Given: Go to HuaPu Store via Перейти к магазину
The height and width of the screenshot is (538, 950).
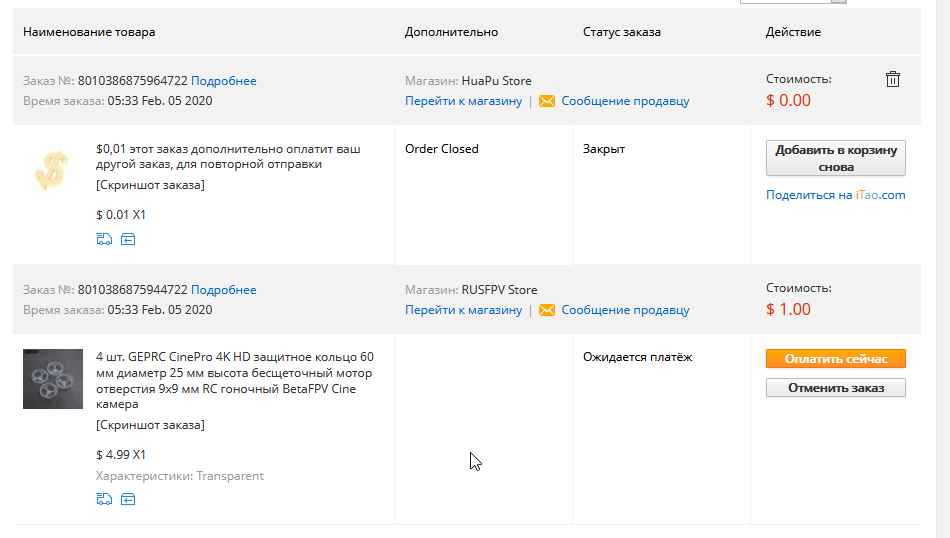Looking at the screenshot, I should point(463,101).
